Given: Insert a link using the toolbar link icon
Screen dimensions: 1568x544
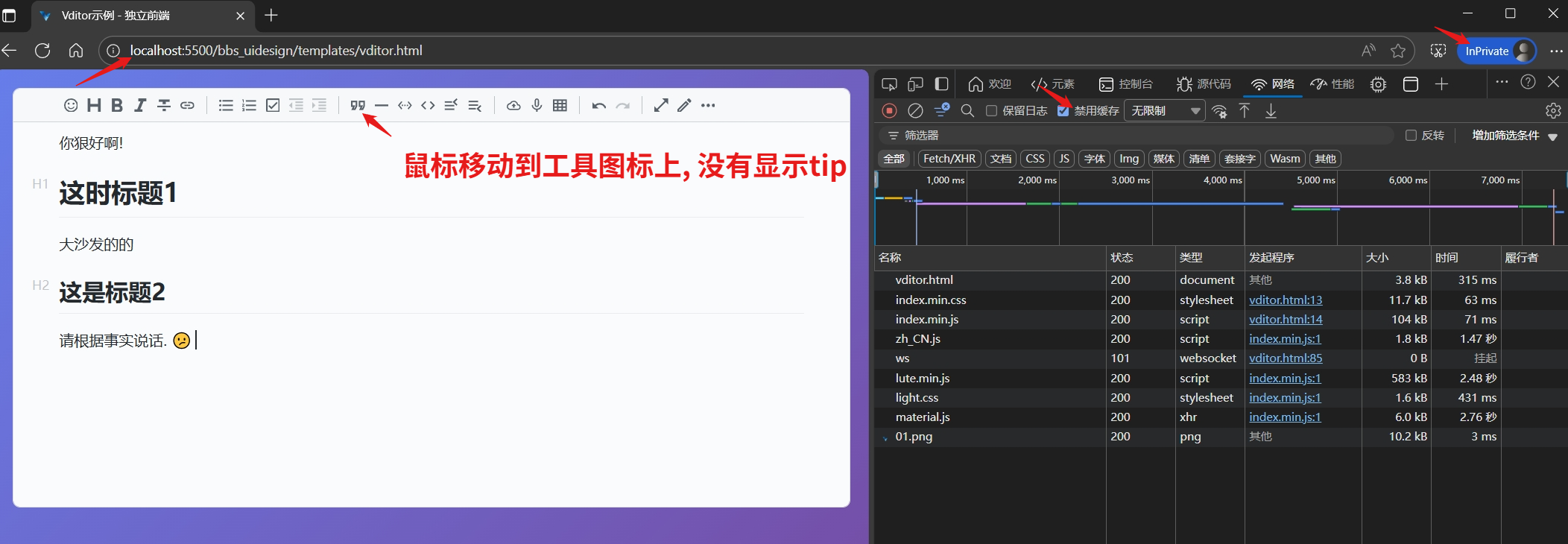Looking at the screenshot, I should point(187,106).
